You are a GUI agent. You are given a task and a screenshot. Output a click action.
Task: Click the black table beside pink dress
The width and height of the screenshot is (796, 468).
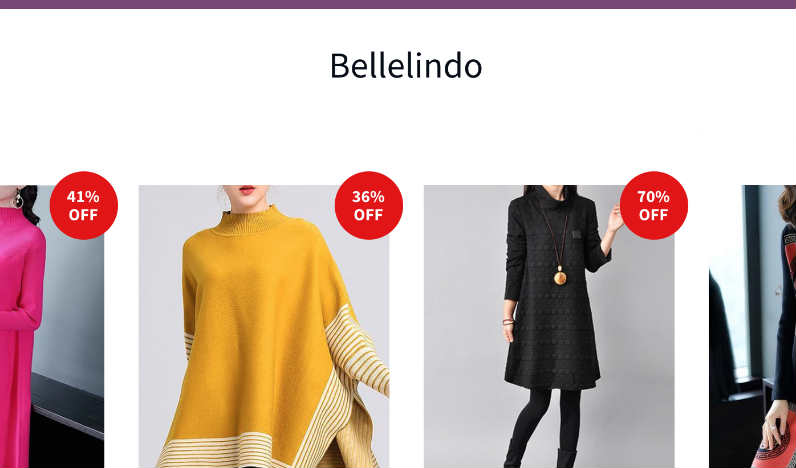point(68,404)
